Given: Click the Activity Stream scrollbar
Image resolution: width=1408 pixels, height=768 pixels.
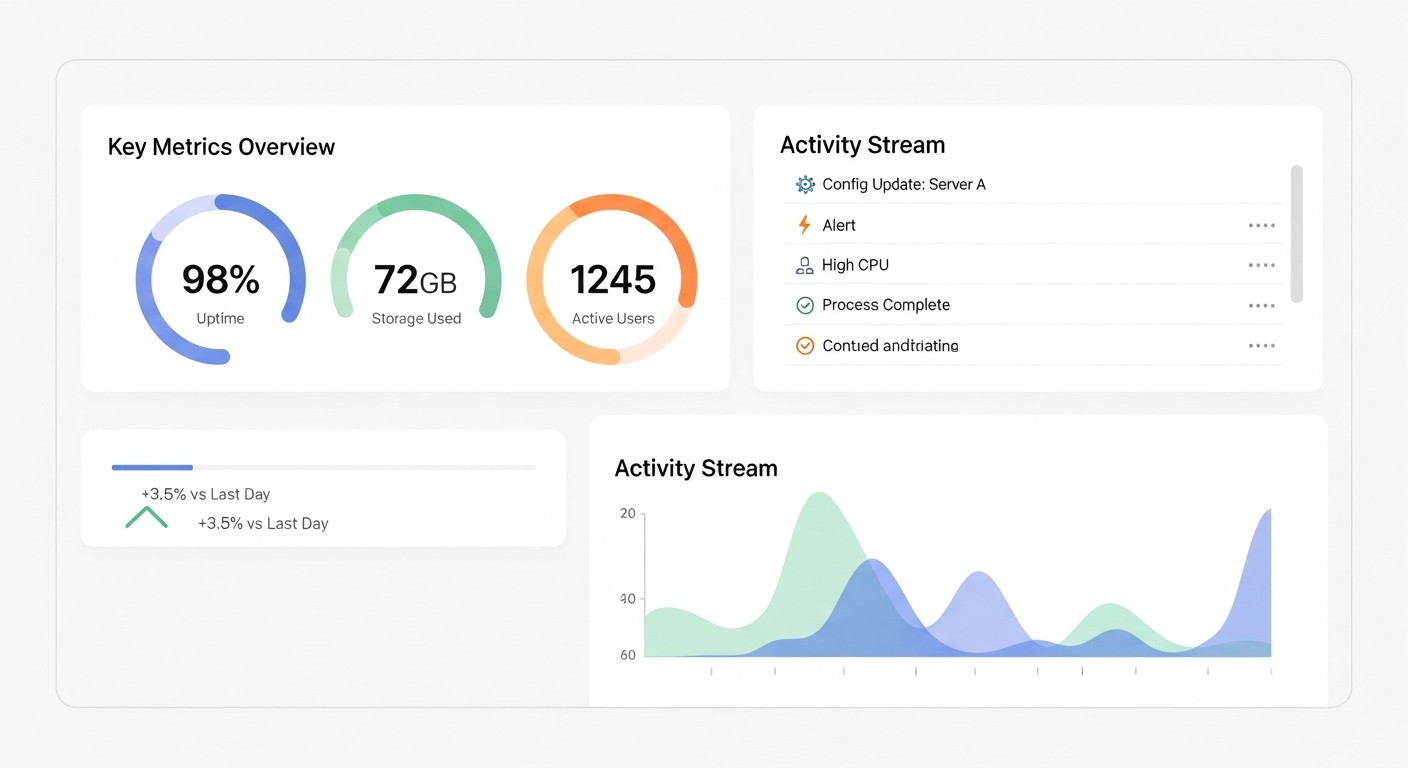Looking at the screenshot, I should click(1296, 235).
